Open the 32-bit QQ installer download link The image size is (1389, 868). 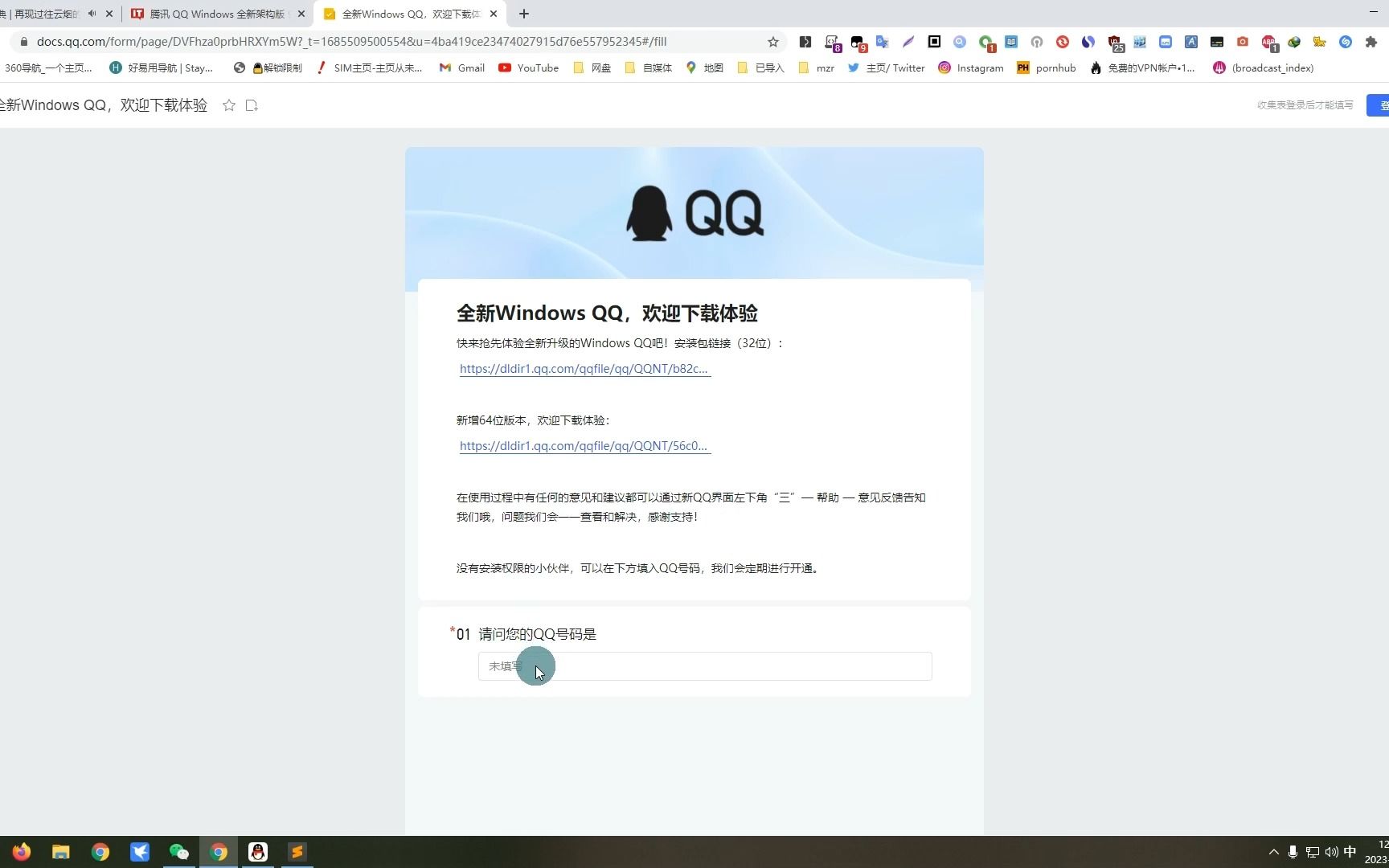coord(584,369)
